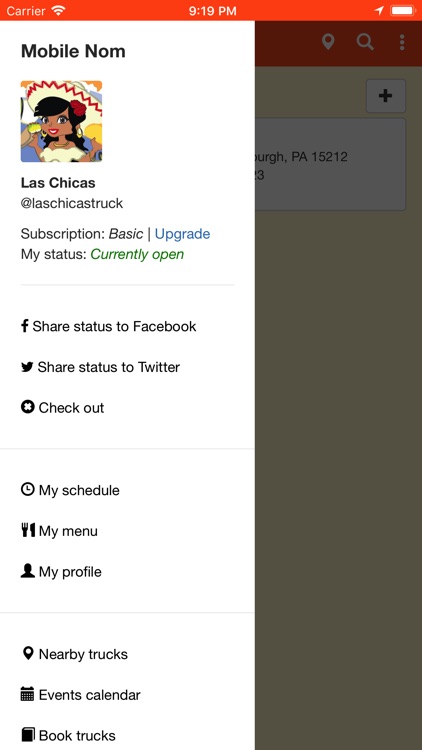Tap Share status to Facebook text

(x=114, y=326)
